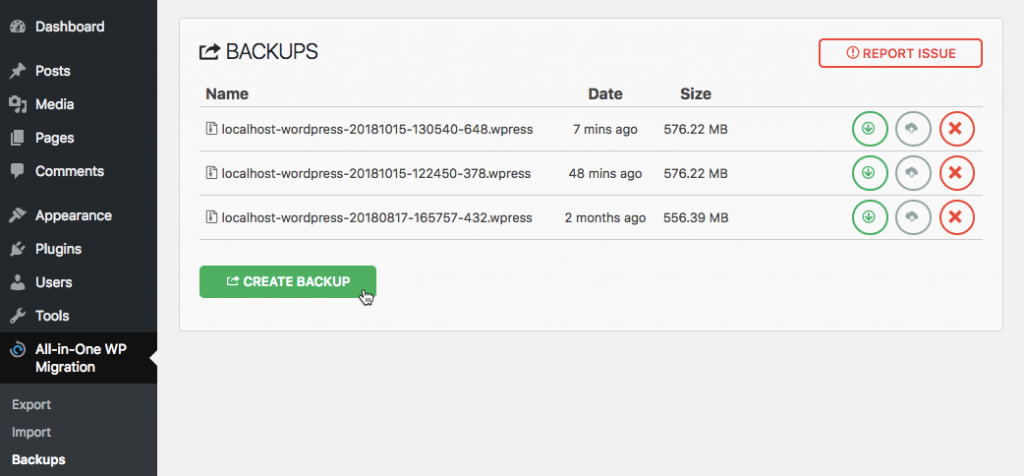The width and height of the screenshot is (1024, 476).
Task: Select the Export submenu link
Action: (31, 404)
